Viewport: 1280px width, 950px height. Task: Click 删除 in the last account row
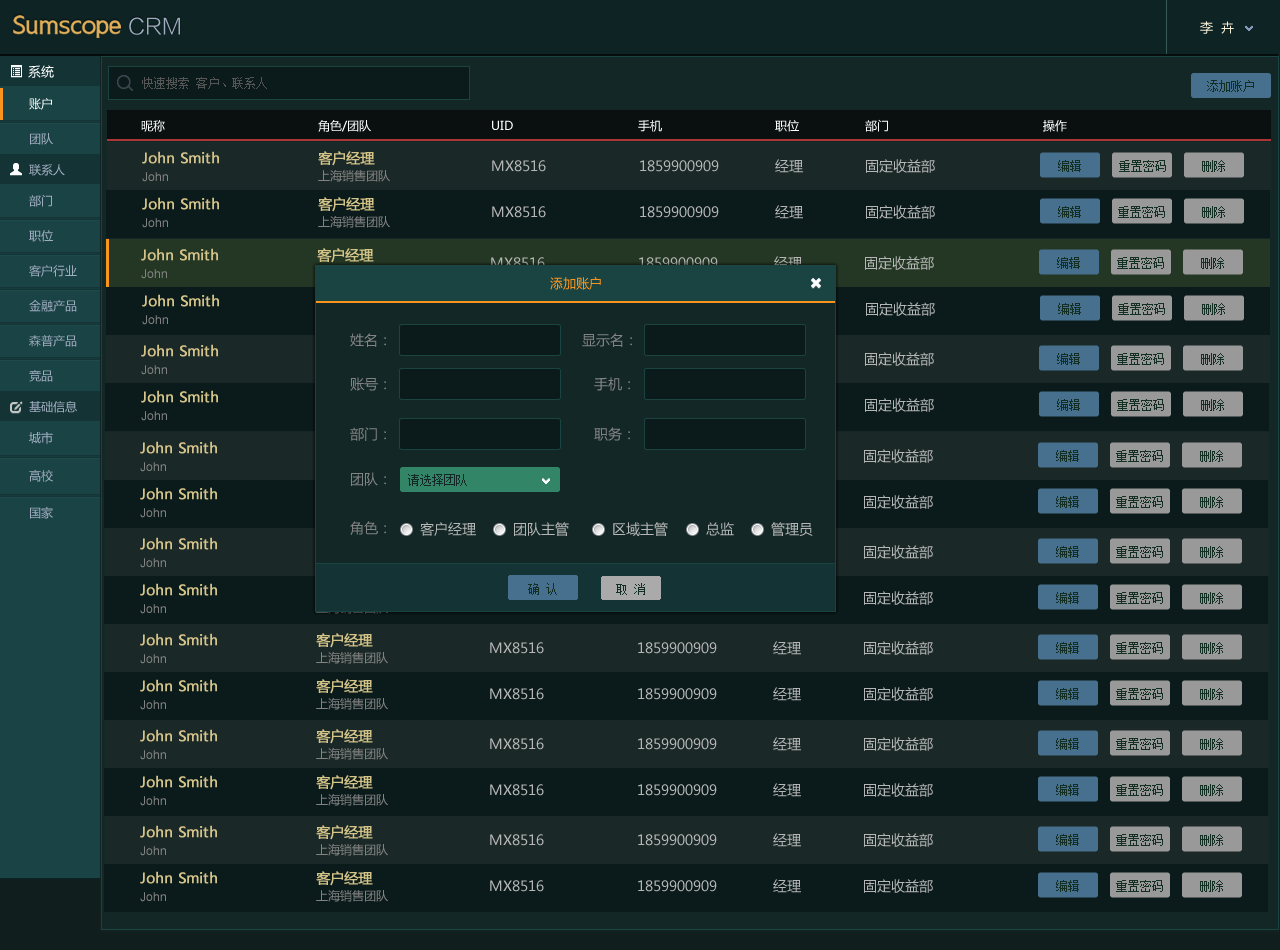pos(1212,885)
